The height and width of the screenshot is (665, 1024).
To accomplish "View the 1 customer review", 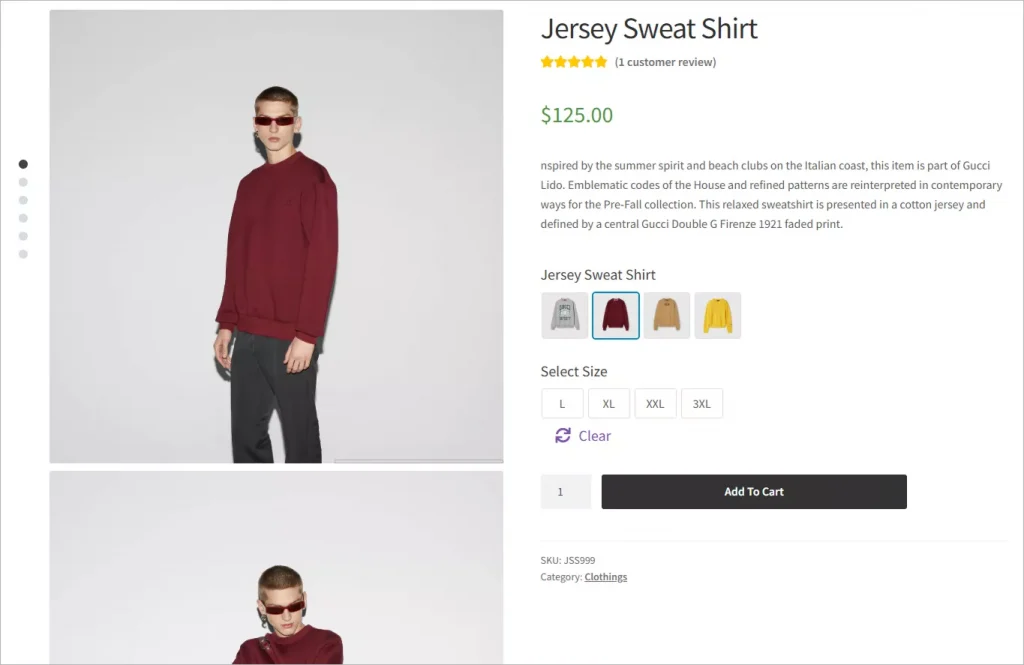I will point(666,61).
